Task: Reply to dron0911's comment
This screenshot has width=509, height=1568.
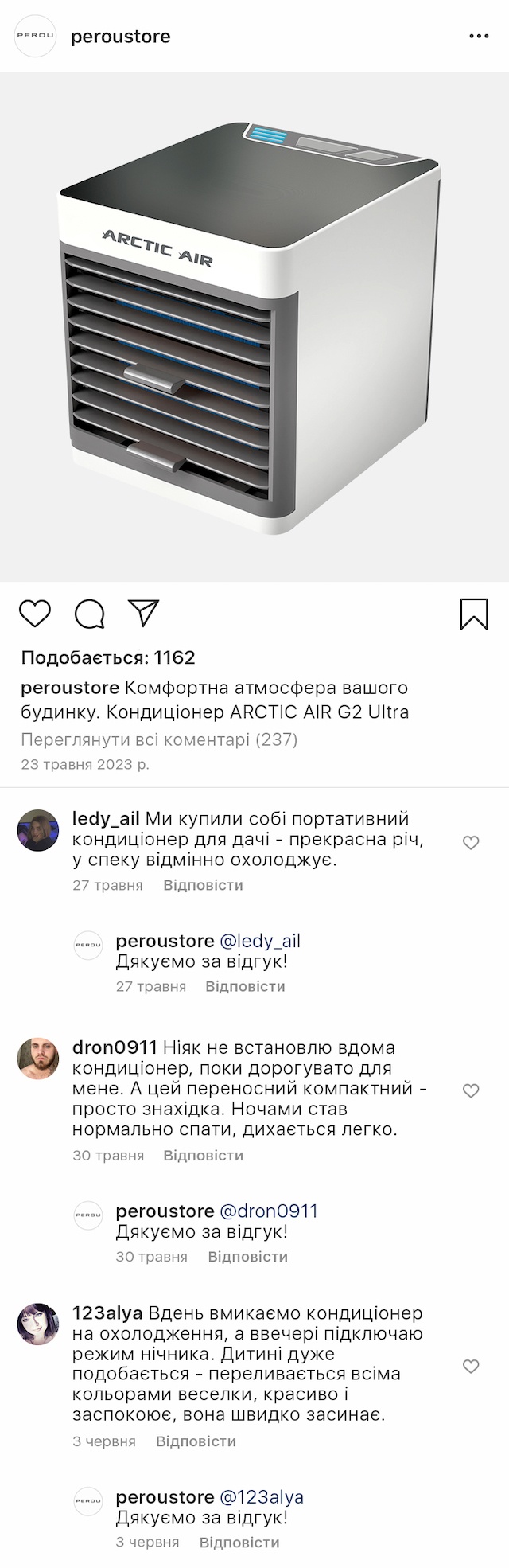Action: point(203,1155)
